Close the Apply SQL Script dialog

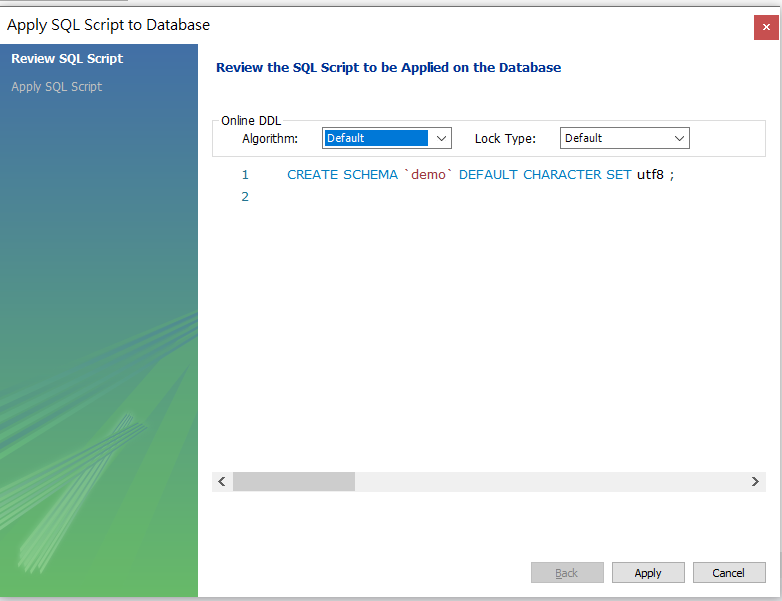point(766,27)
